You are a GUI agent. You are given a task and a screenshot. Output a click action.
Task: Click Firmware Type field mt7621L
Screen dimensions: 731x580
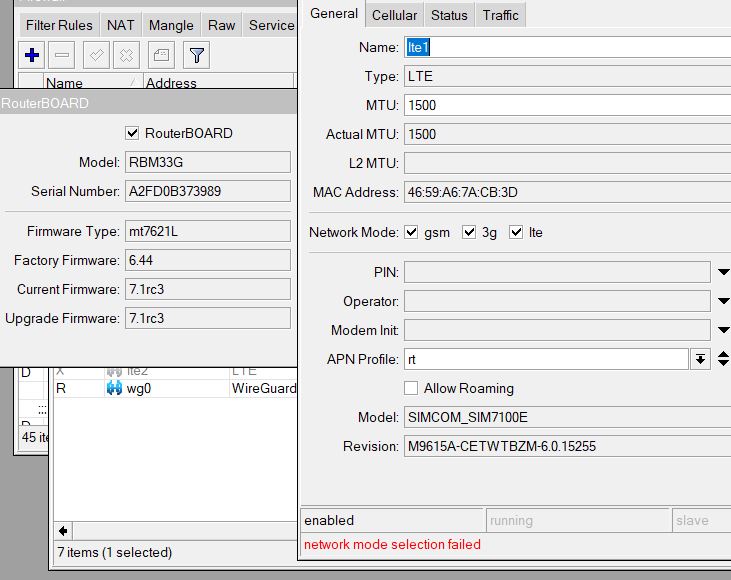(x=208, y=231)
